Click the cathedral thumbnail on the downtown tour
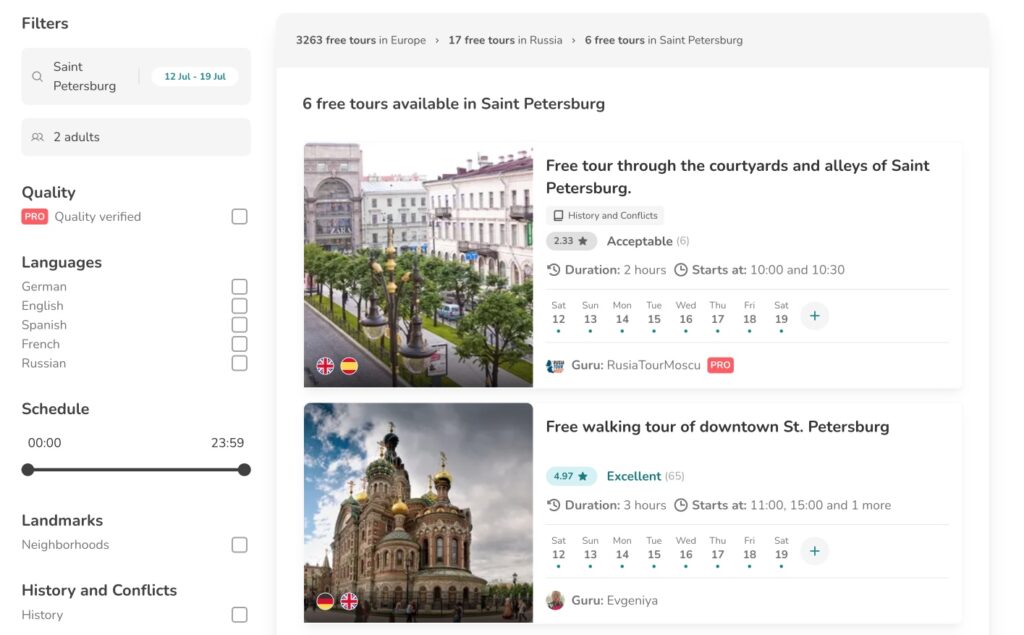This screenshot has width=1024, height=635. [x=417, y=513]
